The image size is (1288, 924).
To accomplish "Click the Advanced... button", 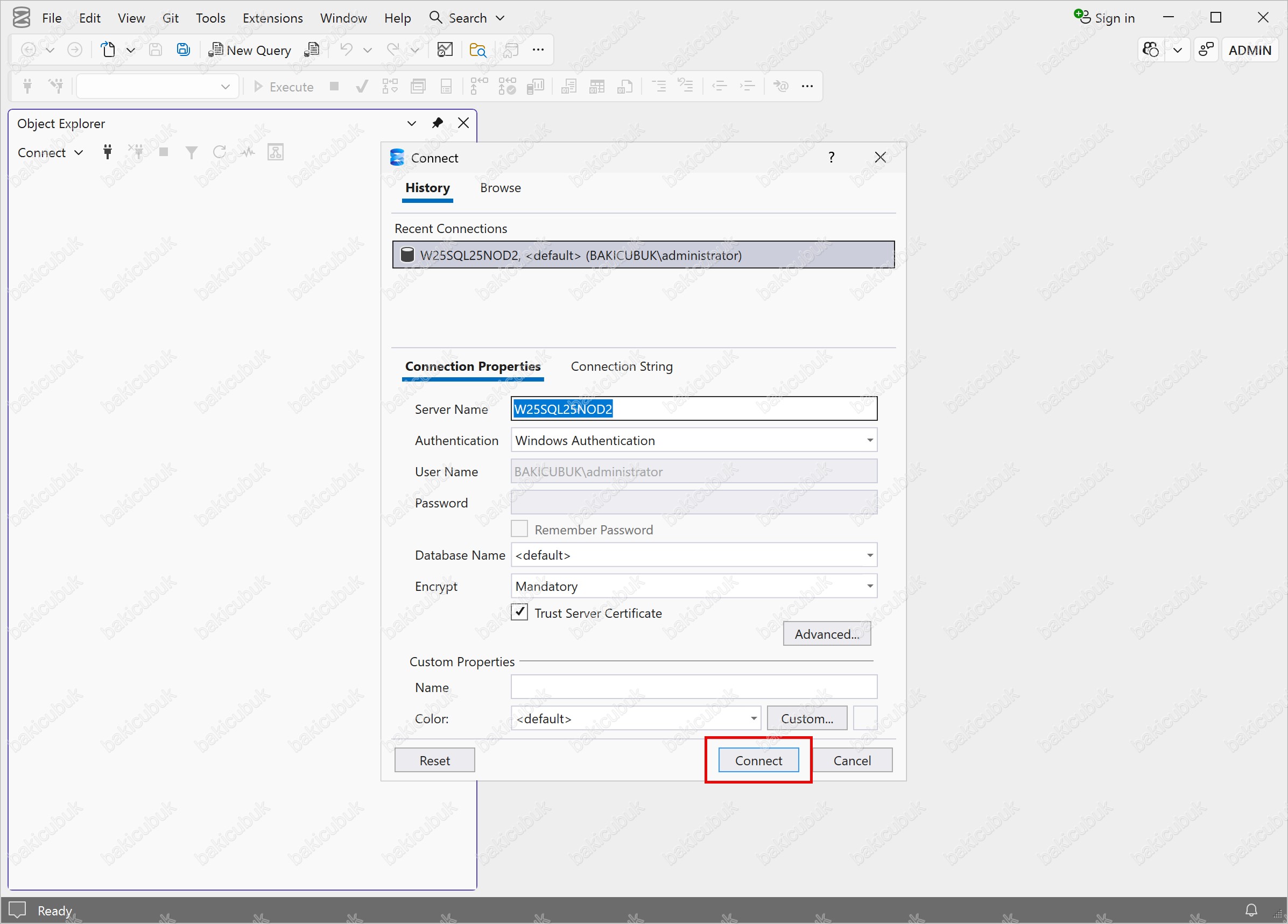I will click(x=826, y=634).
